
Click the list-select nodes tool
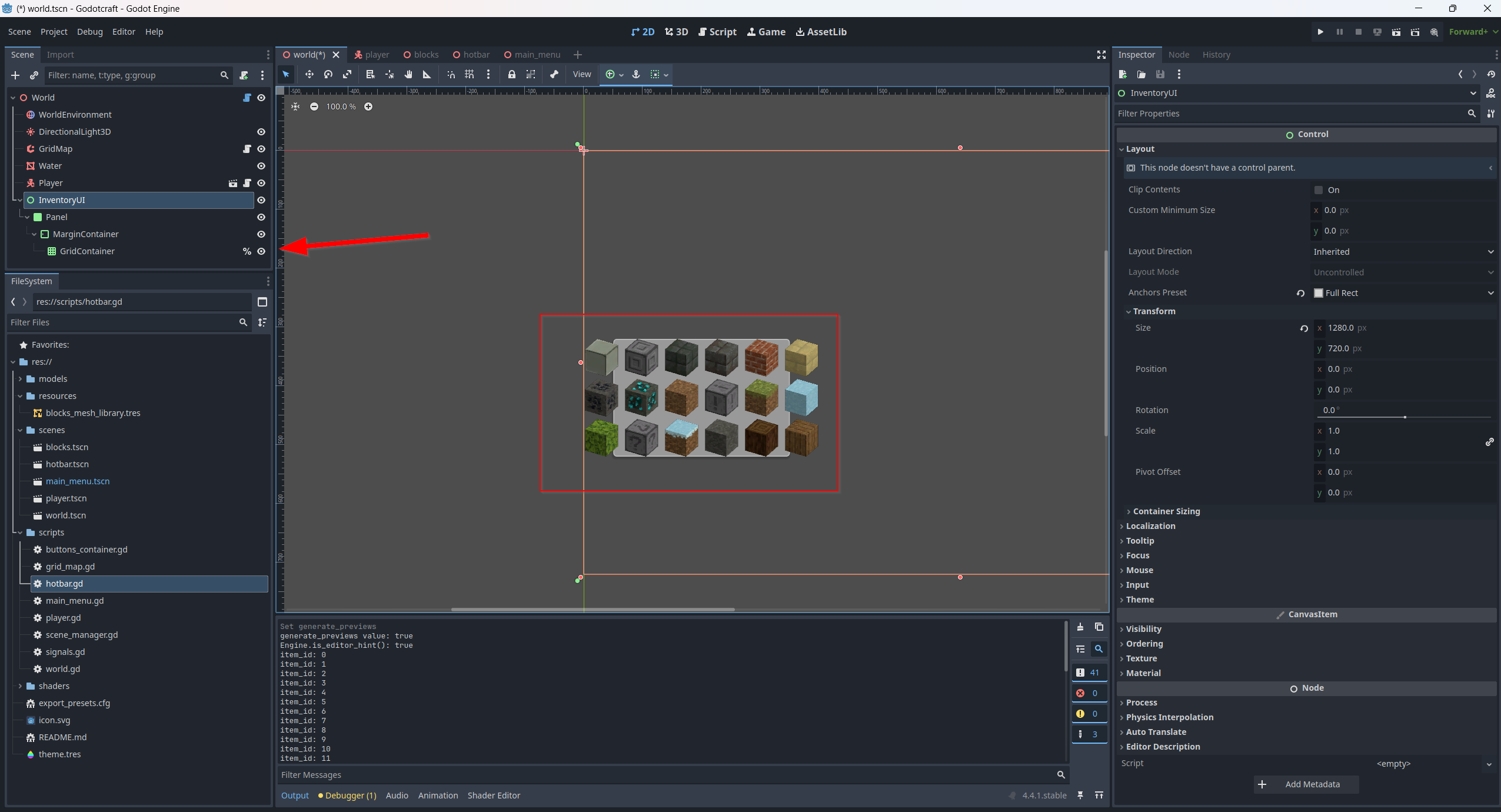click(370, 74)
